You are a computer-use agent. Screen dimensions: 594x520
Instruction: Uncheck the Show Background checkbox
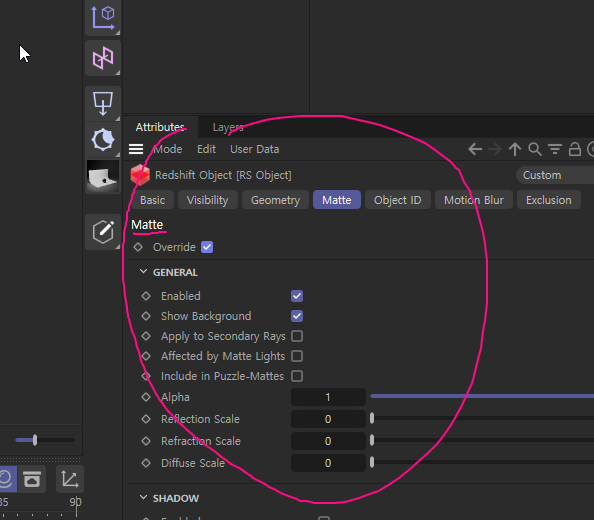(x=297, y=316)
